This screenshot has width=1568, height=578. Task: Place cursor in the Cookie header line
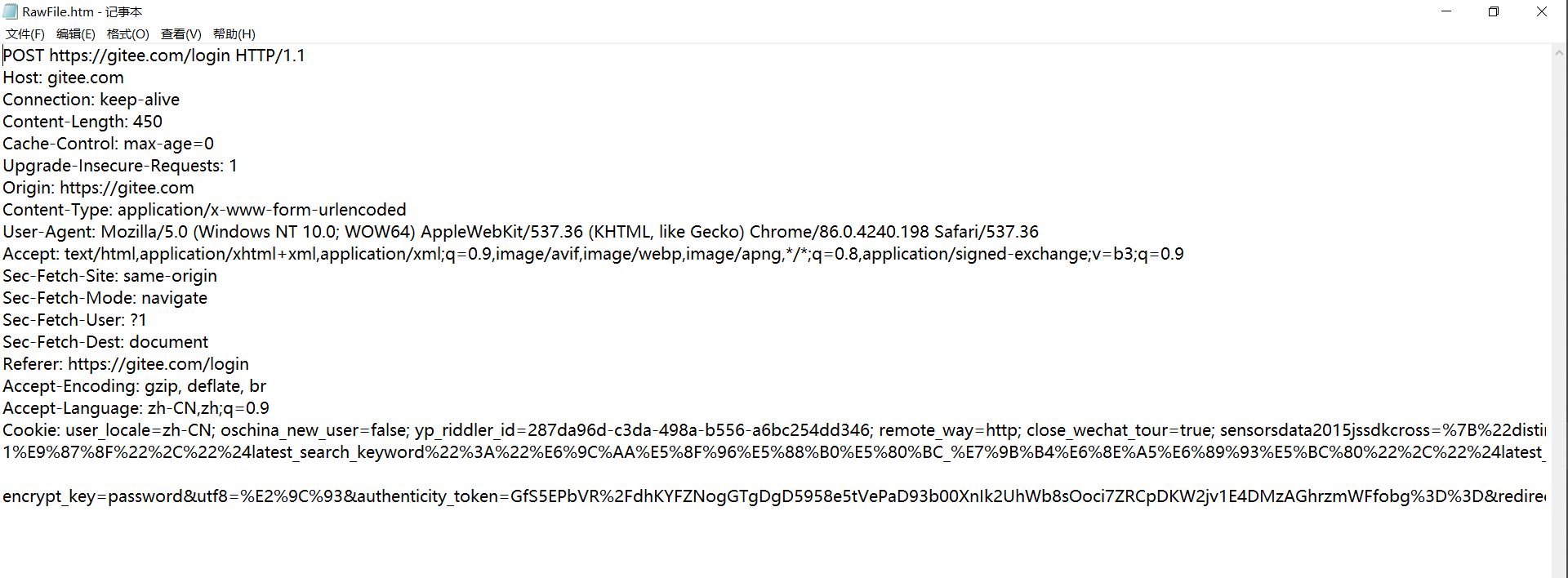[774, 430]
